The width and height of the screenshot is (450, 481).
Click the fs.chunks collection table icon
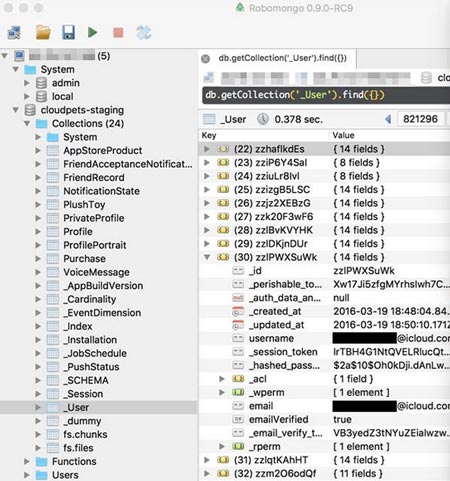[53, 434]
